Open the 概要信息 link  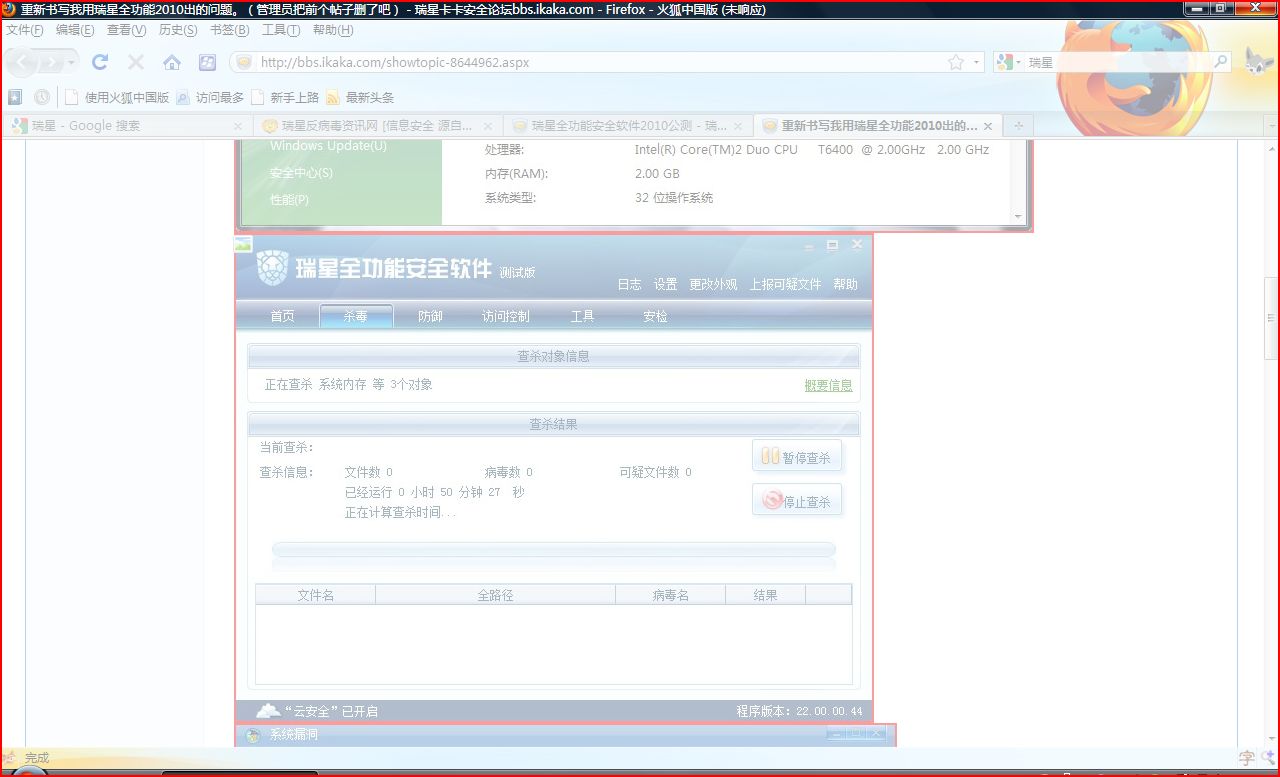828,385
